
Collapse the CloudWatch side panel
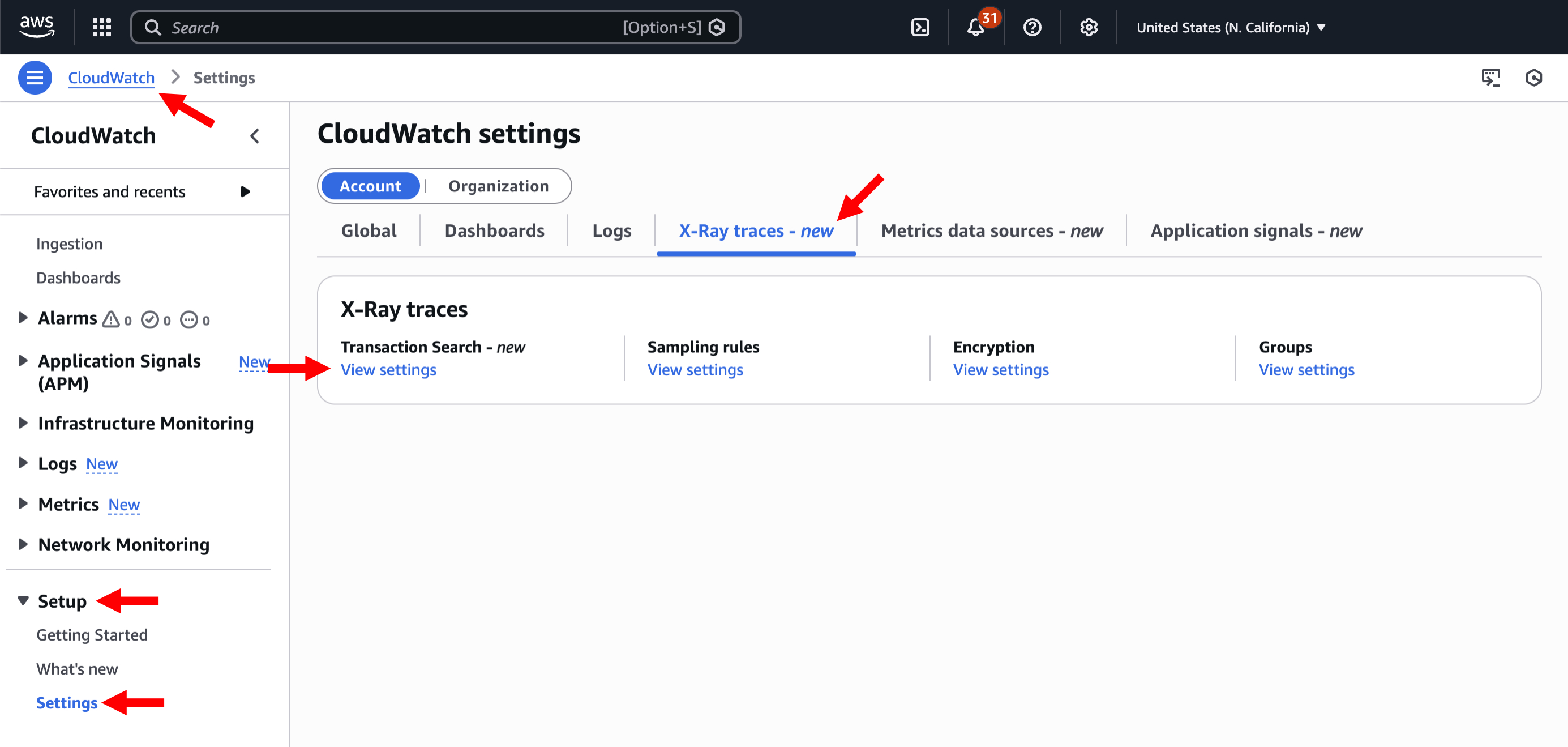coord(255,136)
